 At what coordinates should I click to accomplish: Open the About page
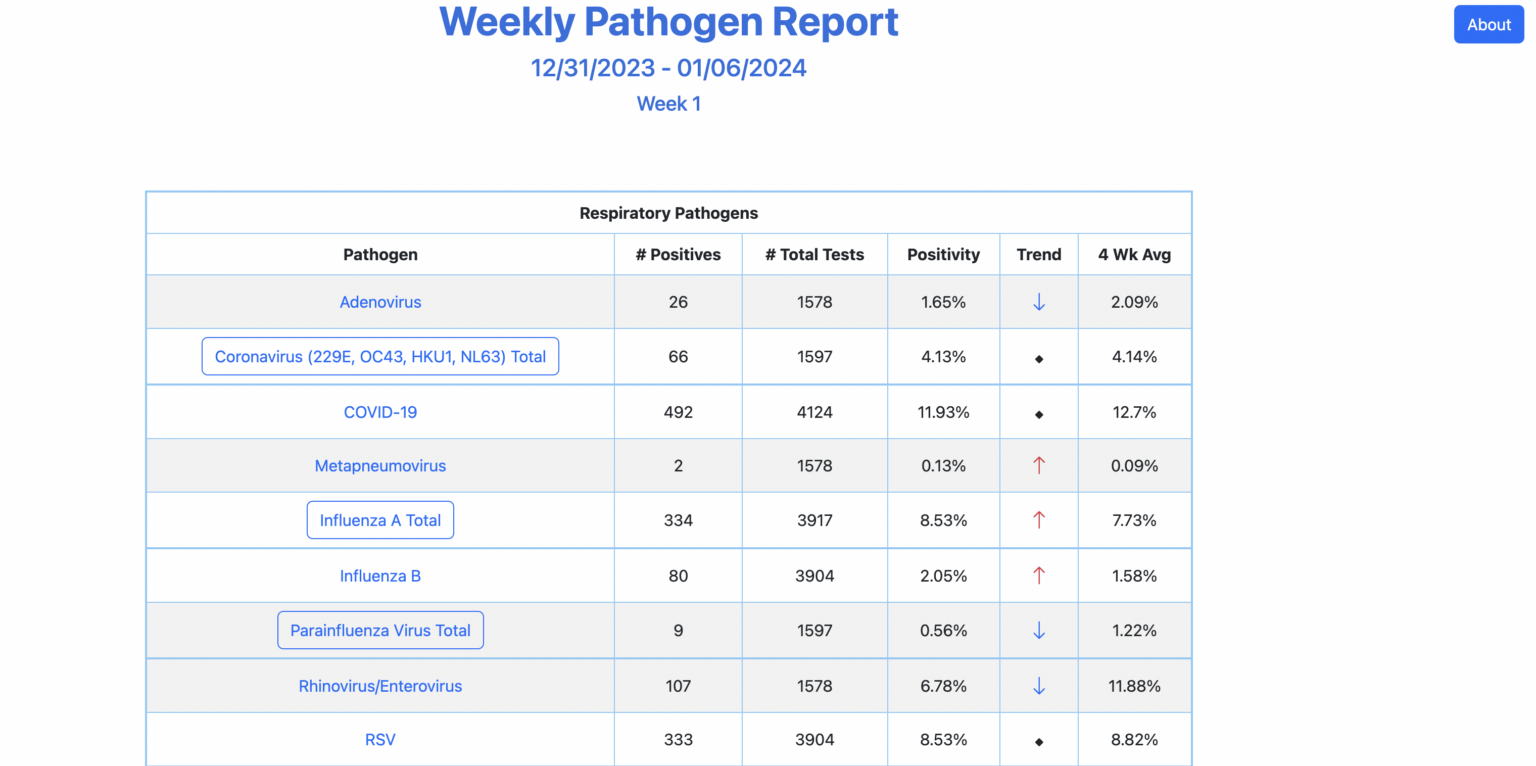tap(1488, 24)
